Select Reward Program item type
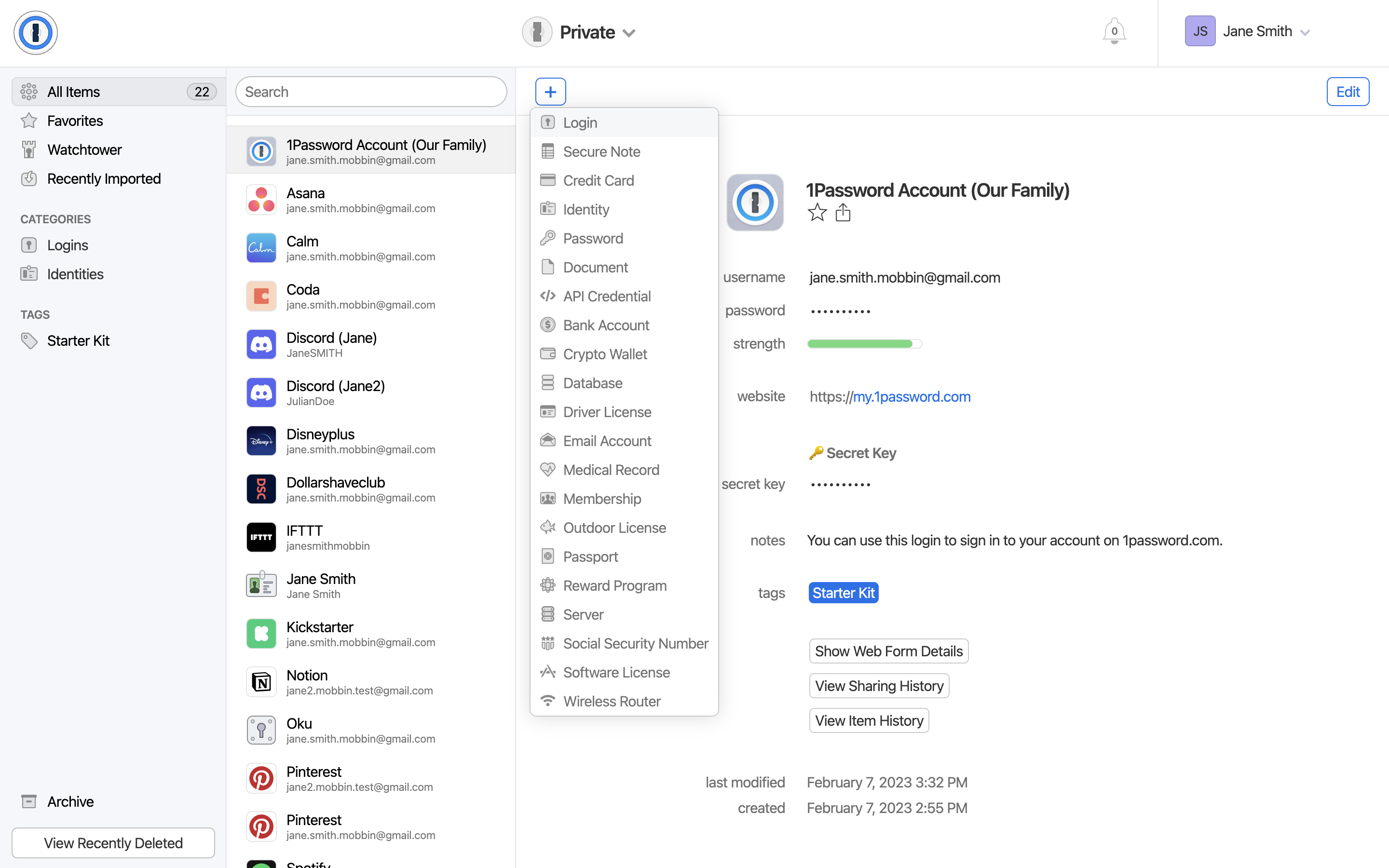 point(624,585)
